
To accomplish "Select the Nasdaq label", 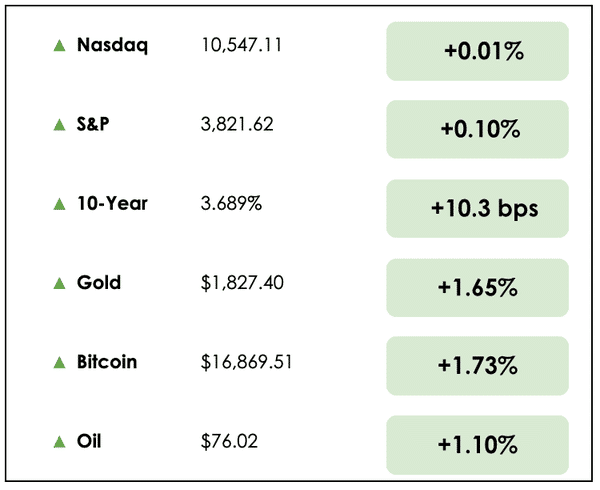I will 112,46.
